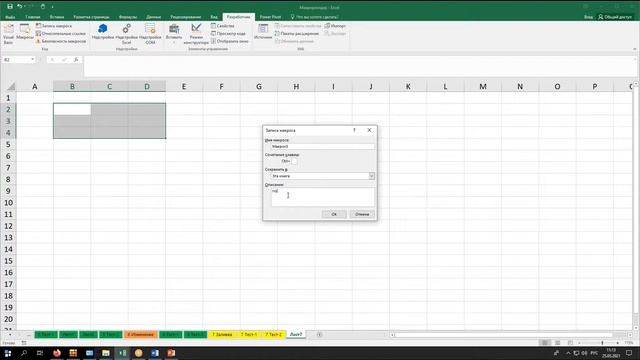This screenshot has width=640, height=360.
Task: Open the Visual Basic editor icon
Action: coord(8,33)
